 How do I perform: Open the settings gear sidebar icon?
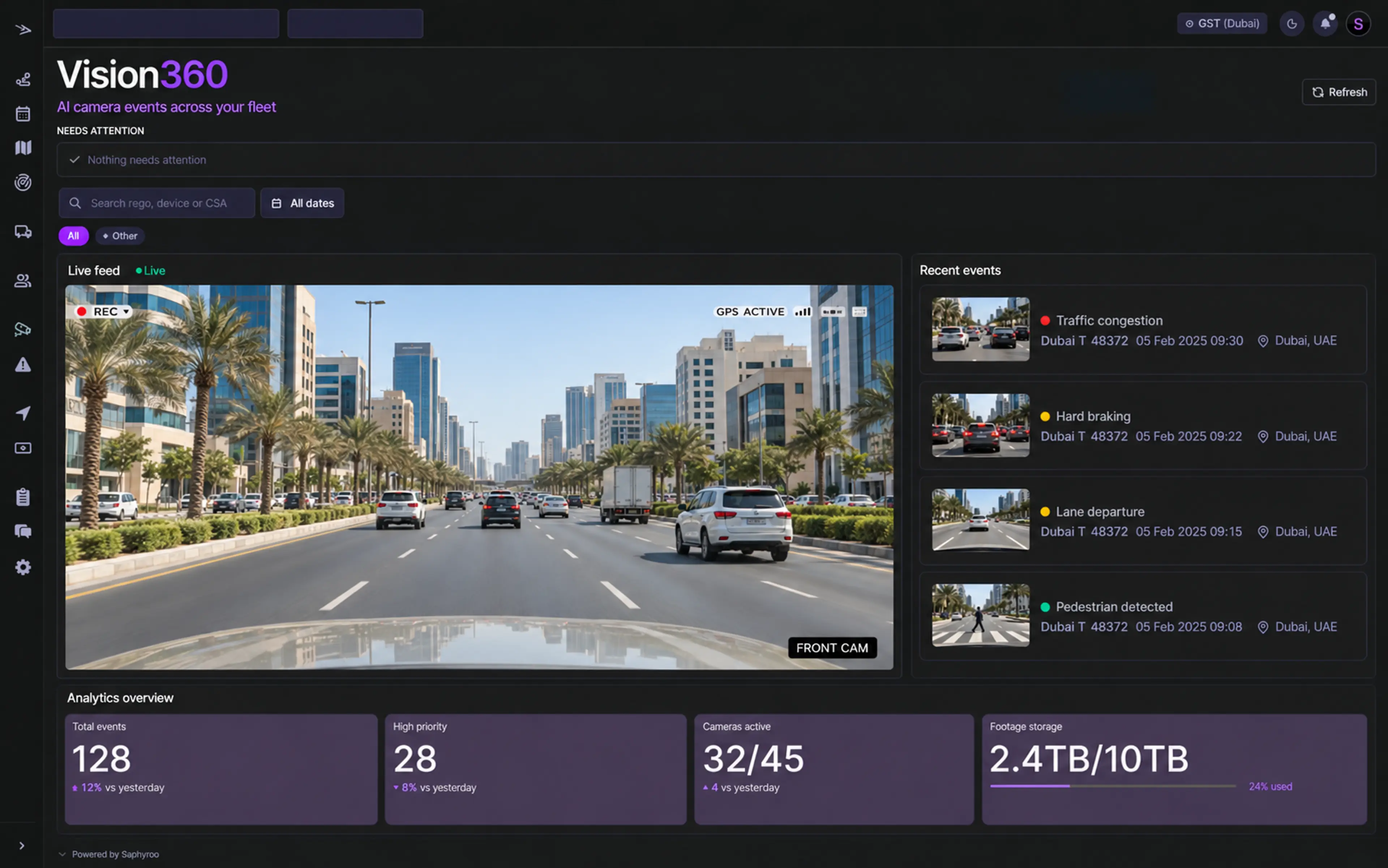point(23,567)
